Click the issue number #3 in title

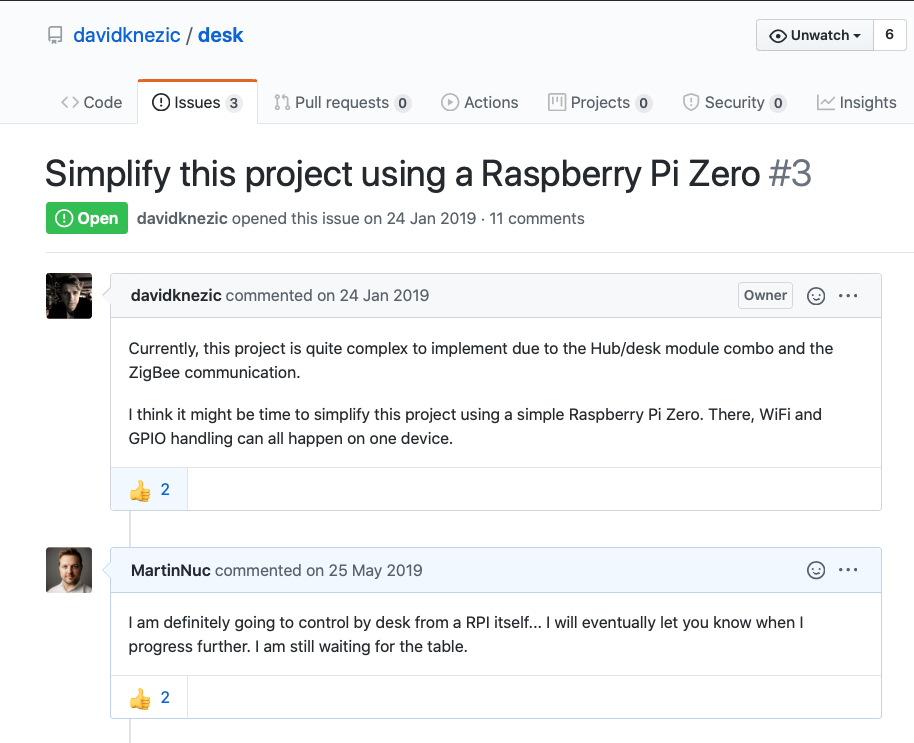coord(790,174)
